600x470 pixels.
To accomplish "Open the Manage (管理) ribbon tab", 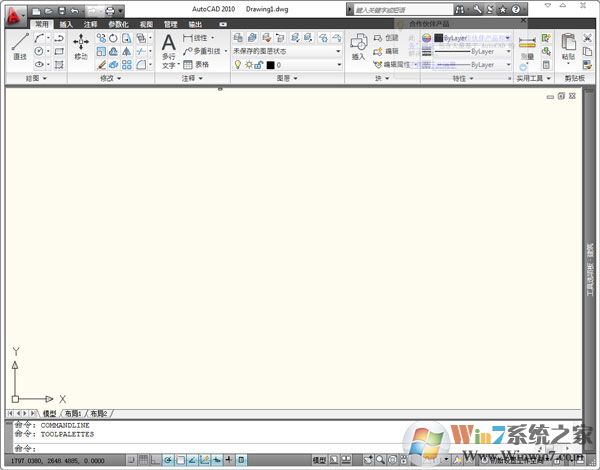I will click(x=171, y=24).
